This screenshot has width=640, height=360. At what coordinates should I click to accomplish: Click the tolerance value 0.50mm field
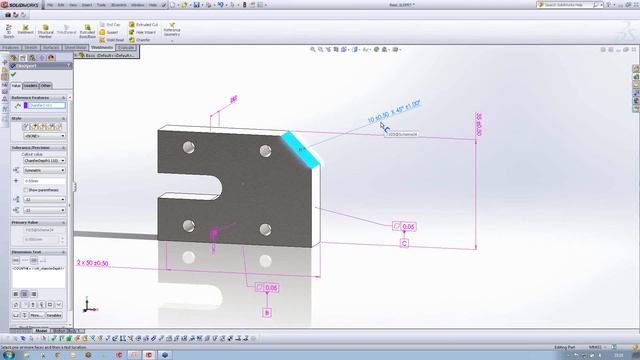tap(44, 181)
